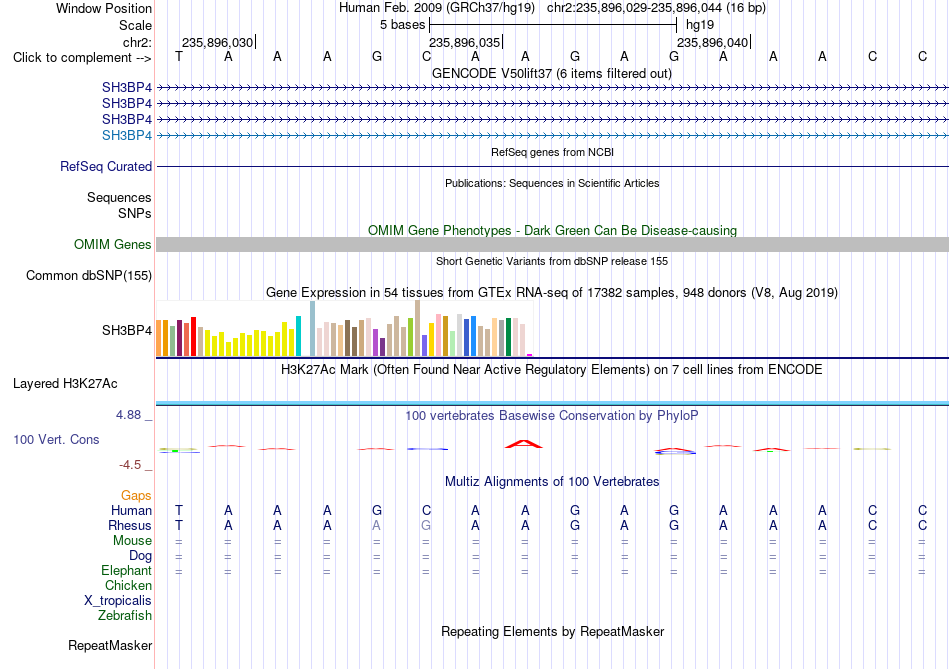Click the 235,896,040 ruler coordinate
The width and height of the screenshot is (950, 669).
(x=712, y=42)
